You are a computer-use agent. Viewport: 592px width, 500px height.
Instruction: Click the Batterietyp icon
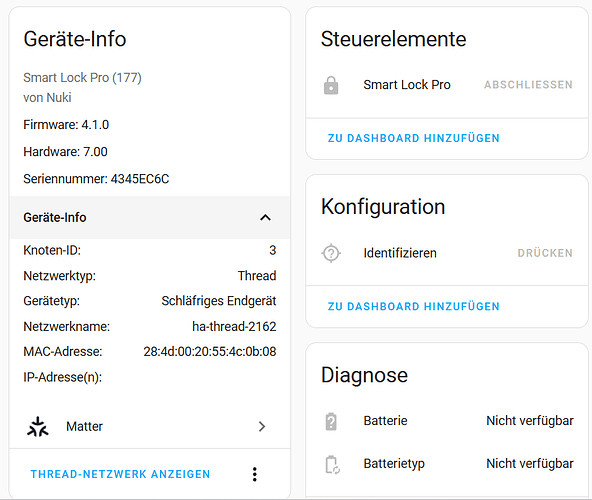click(332, 464)
